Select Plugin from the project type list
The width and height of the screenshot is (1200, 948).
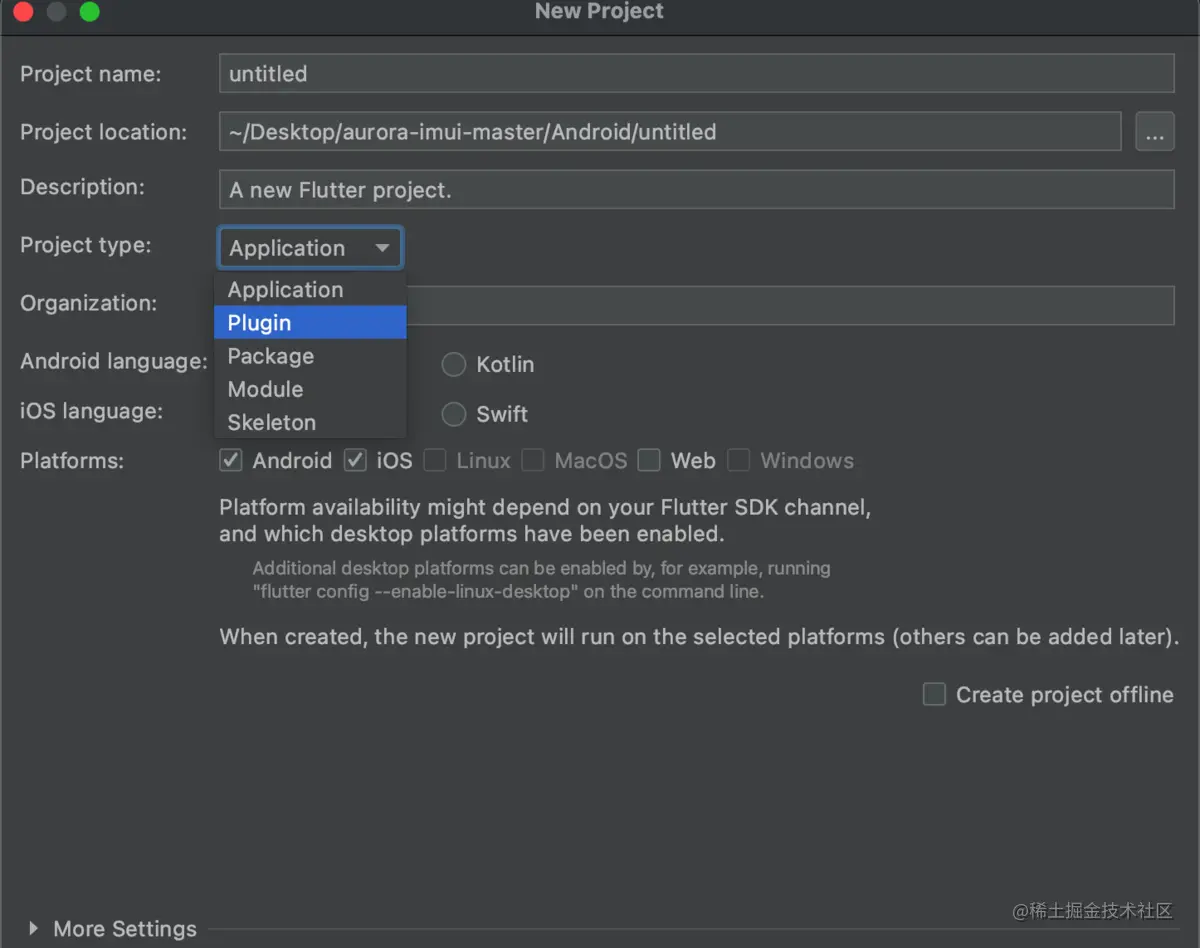click(310, 323)
